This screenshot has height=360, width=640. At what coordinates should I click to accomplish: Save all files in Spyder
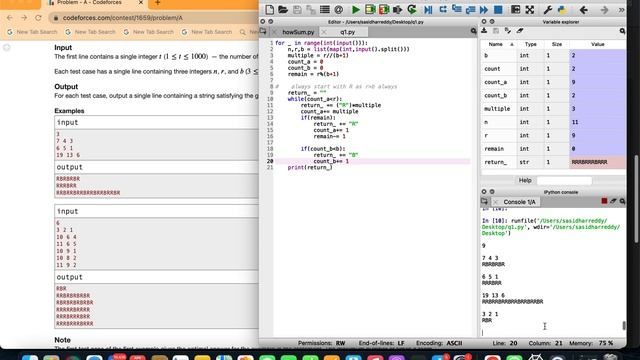pos(311,9)
